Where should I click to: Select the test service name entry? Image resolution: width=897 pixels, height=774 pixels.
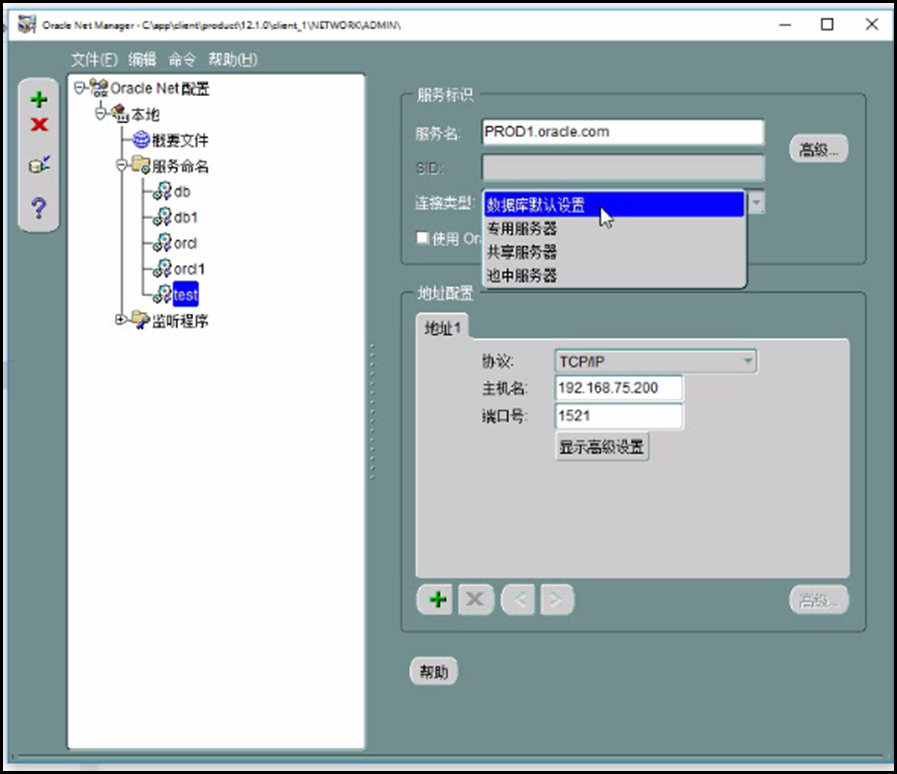(x=185, y=295)
